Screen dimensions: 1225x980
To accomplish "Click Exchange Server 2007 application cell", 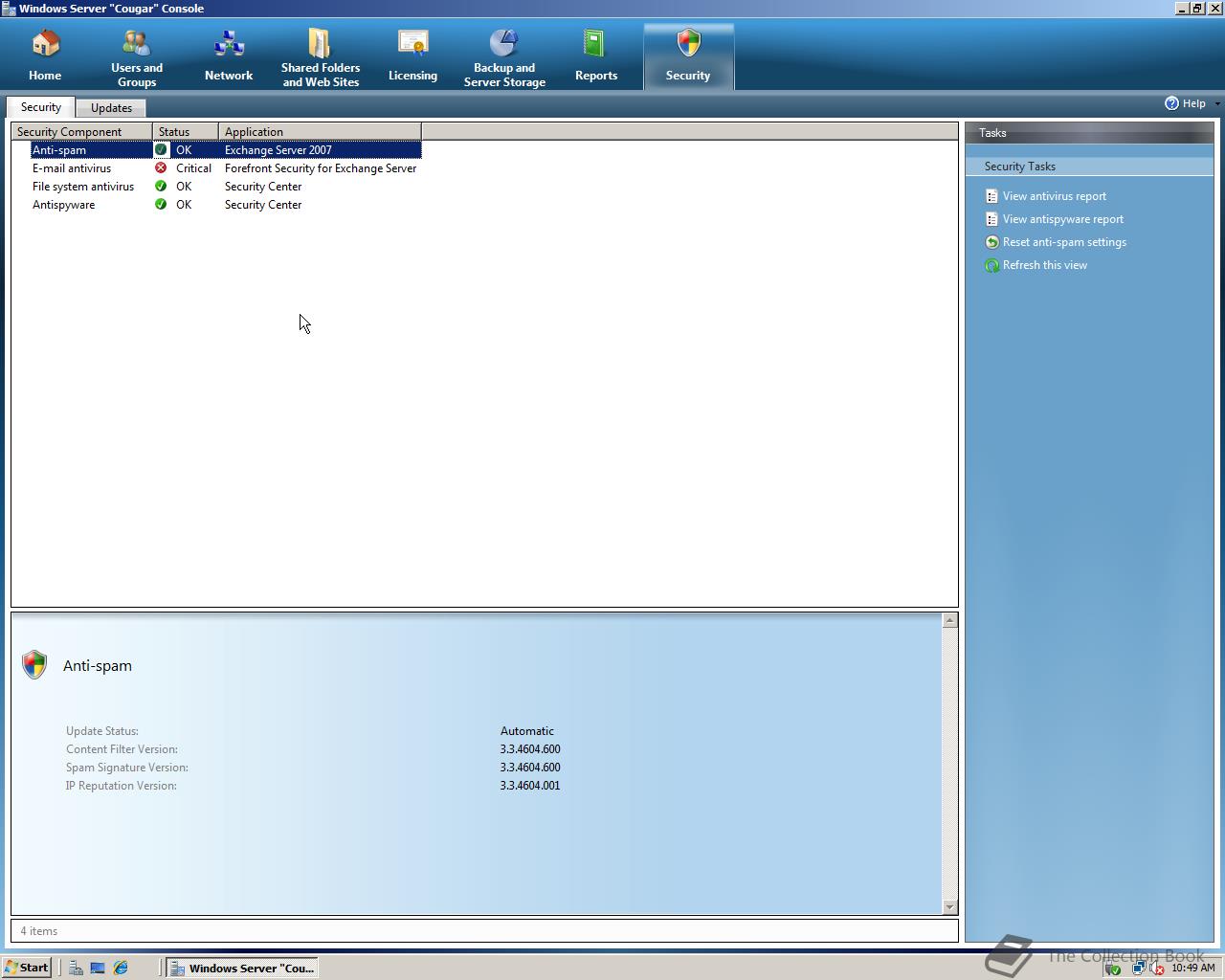I will pyautogui.click(x=278, y=149).
